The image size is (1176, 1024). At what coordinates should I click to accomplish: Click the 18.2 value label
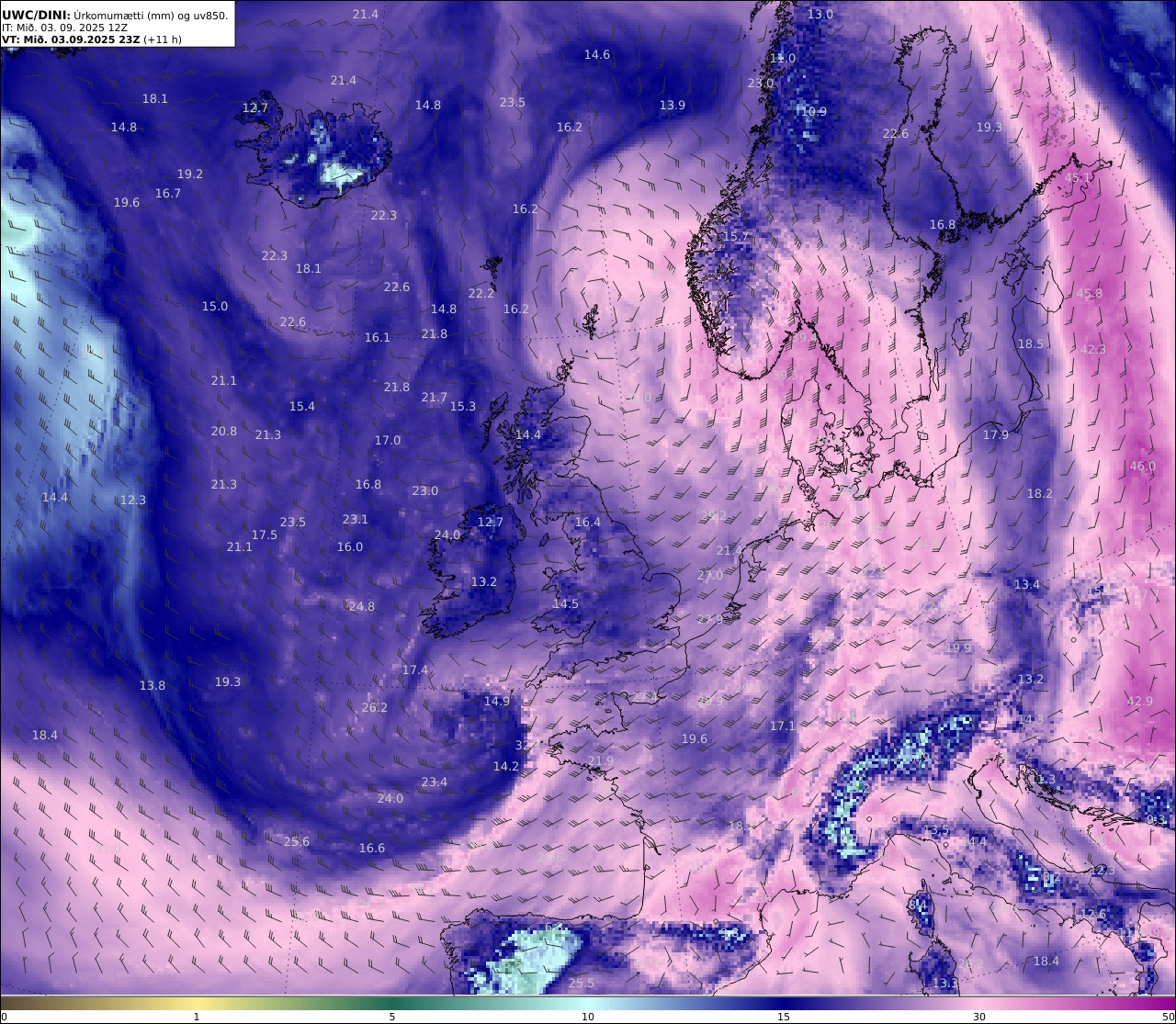pos(1040,494)
